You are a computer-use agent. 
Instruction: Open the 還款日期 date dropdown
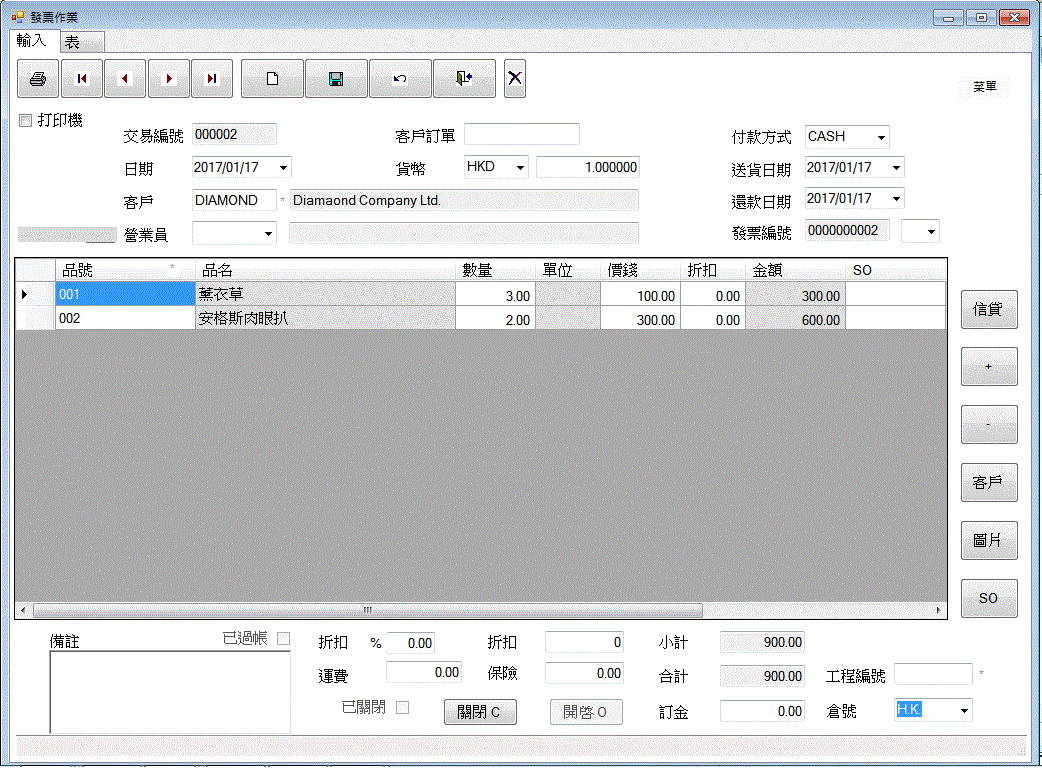pyautogui.click(x=896, y=199)
